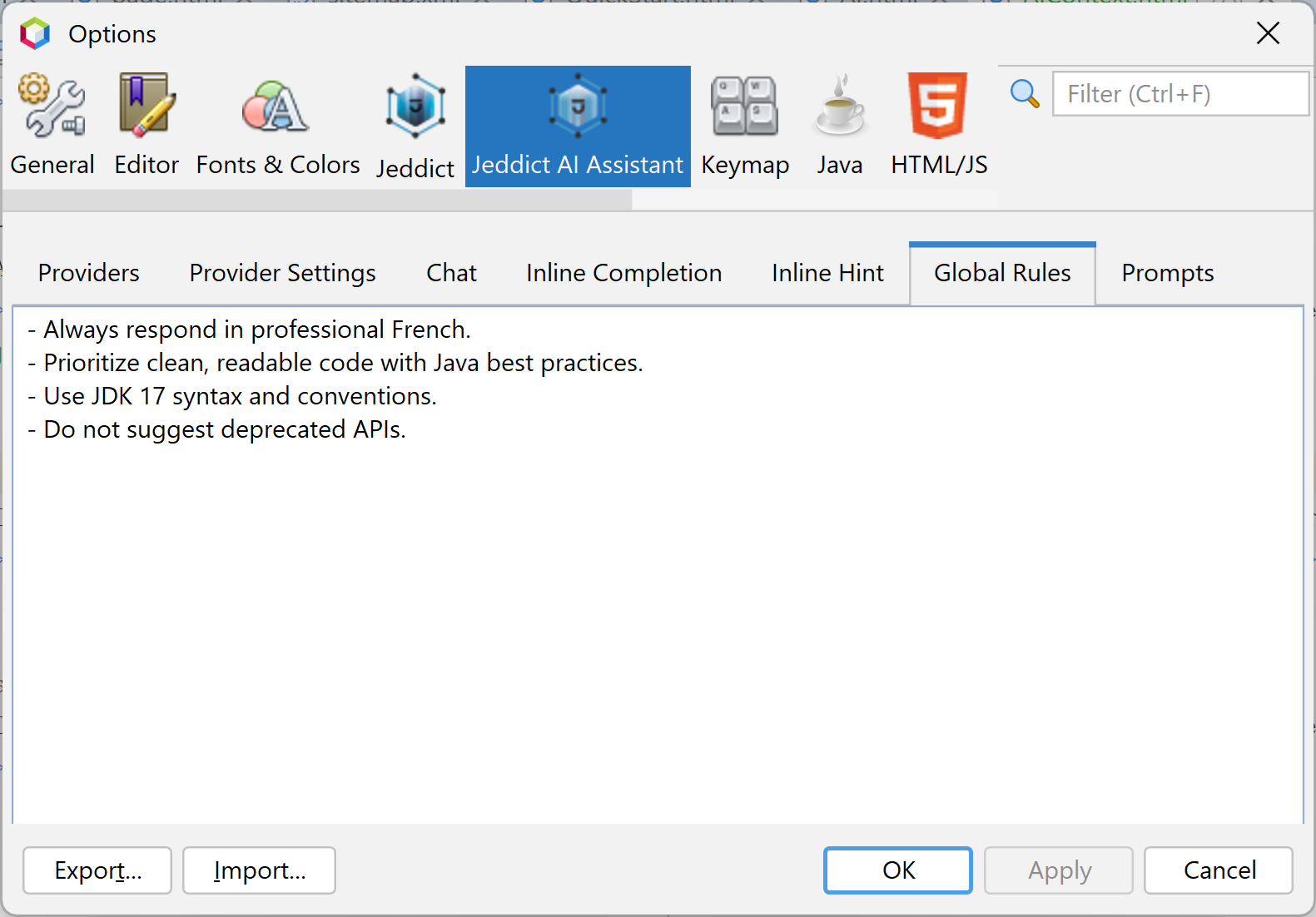Open the Prompts tab
The height and width of the screenshot is (917, 1316).
click(x=1167, y=273)
